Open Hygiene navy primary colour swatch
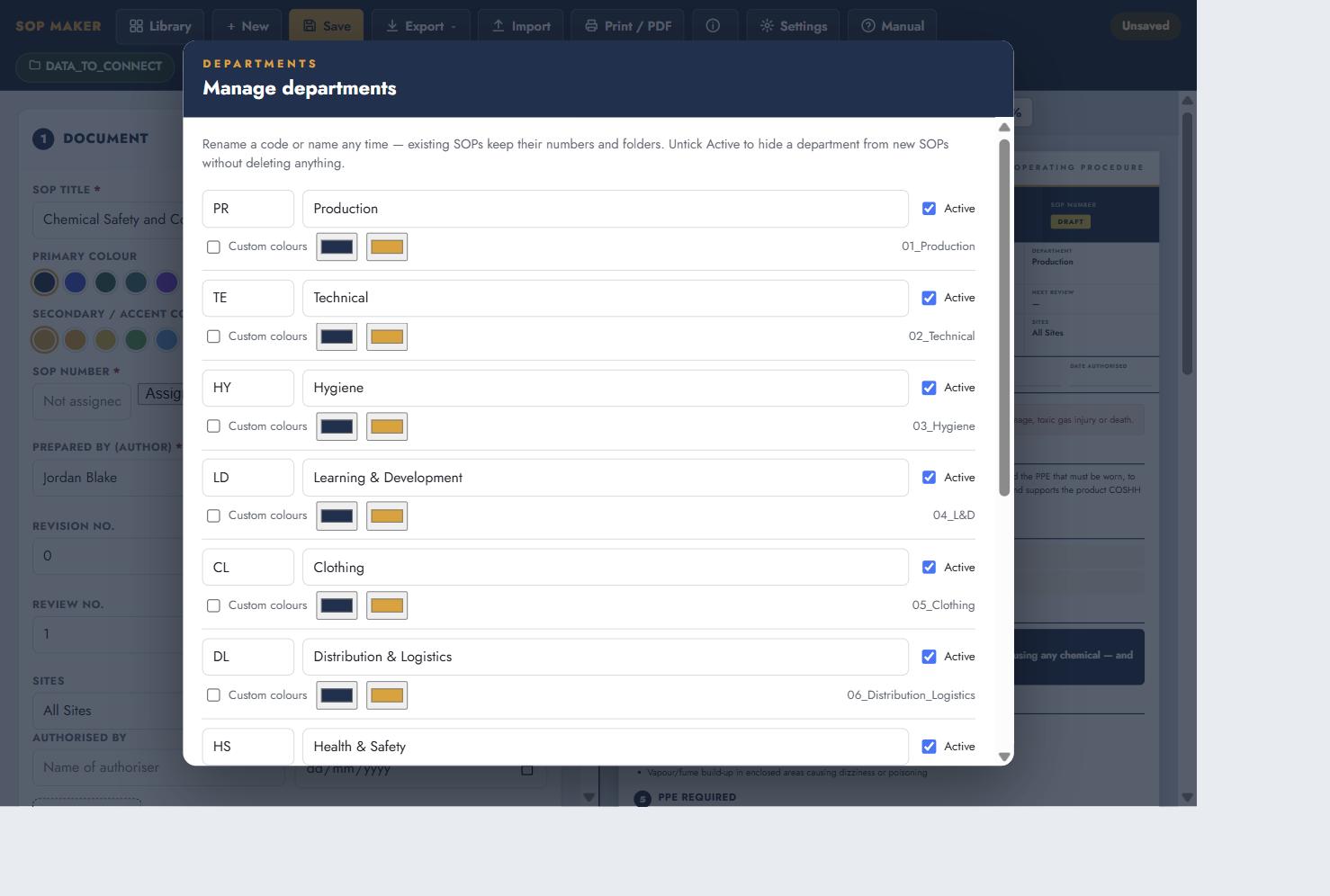 337,426
